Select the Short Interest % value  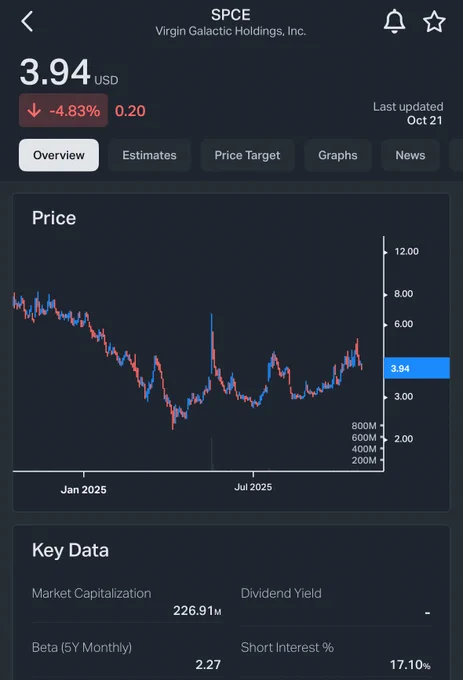410,664
